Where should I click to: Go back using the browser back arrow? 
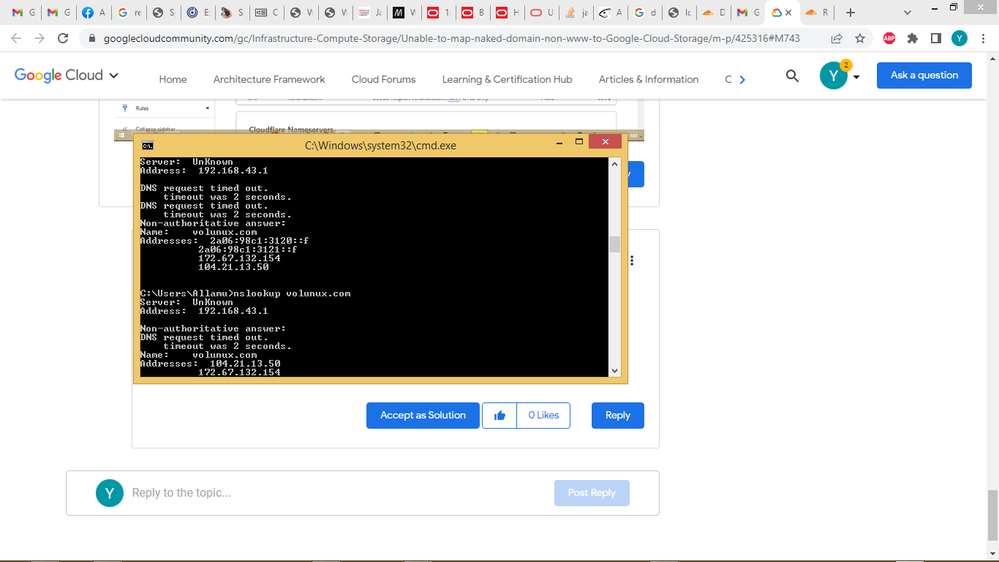pos(17,38)
